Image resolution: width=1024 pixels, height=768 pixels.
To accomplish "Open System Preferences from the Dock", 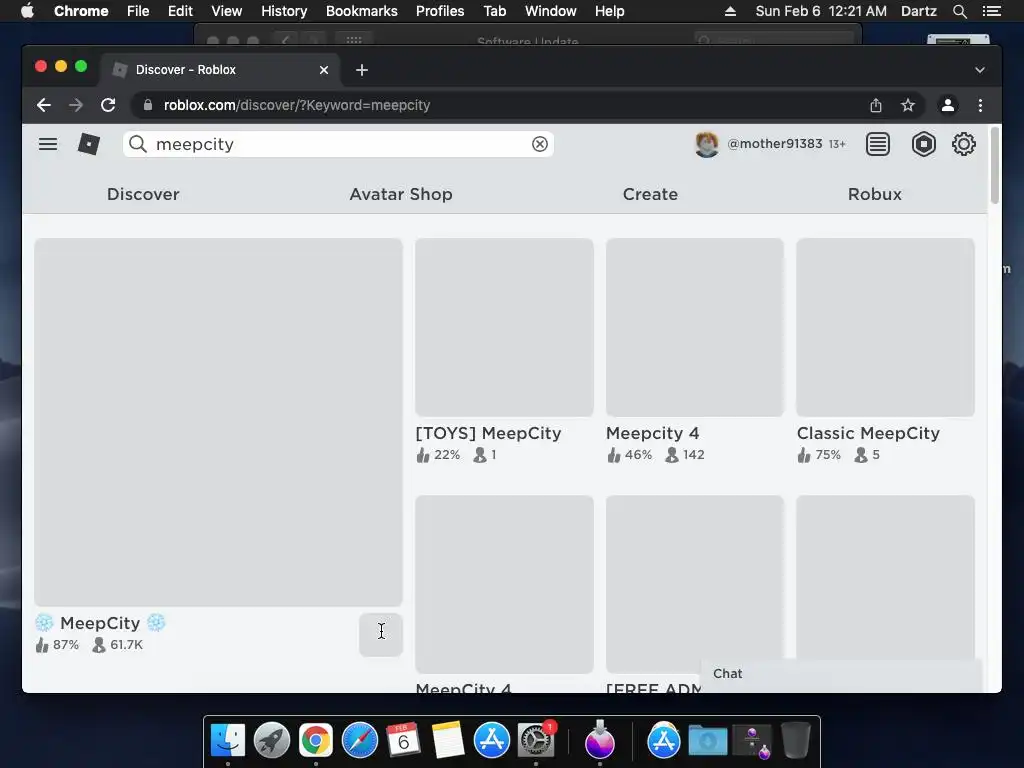I will [536, 741].
